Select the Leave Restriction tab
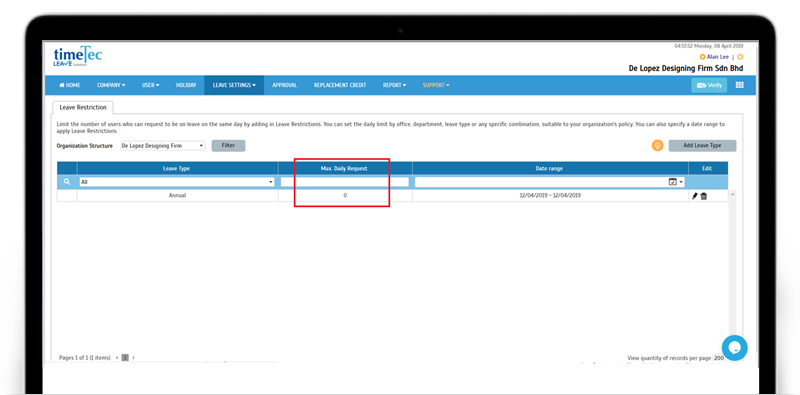Viewport: 800px width, 395px height. click(x=83, y=108)
